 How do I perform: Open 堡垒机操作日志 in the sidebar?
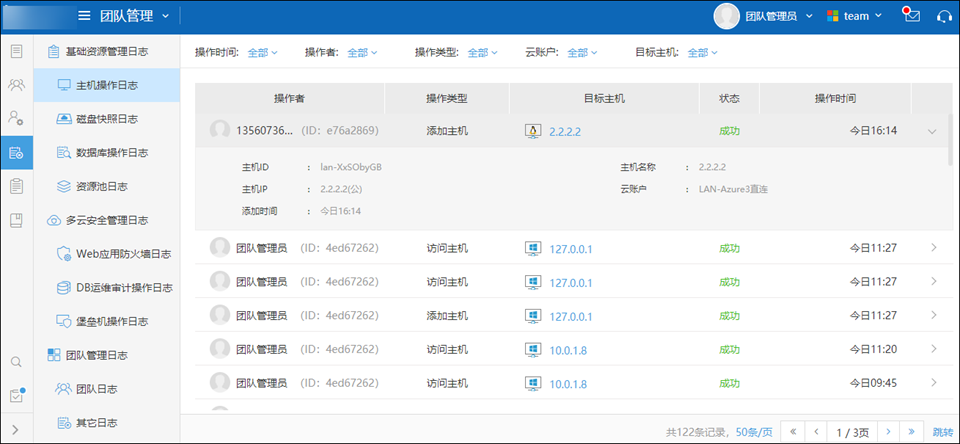click(107, 321)
